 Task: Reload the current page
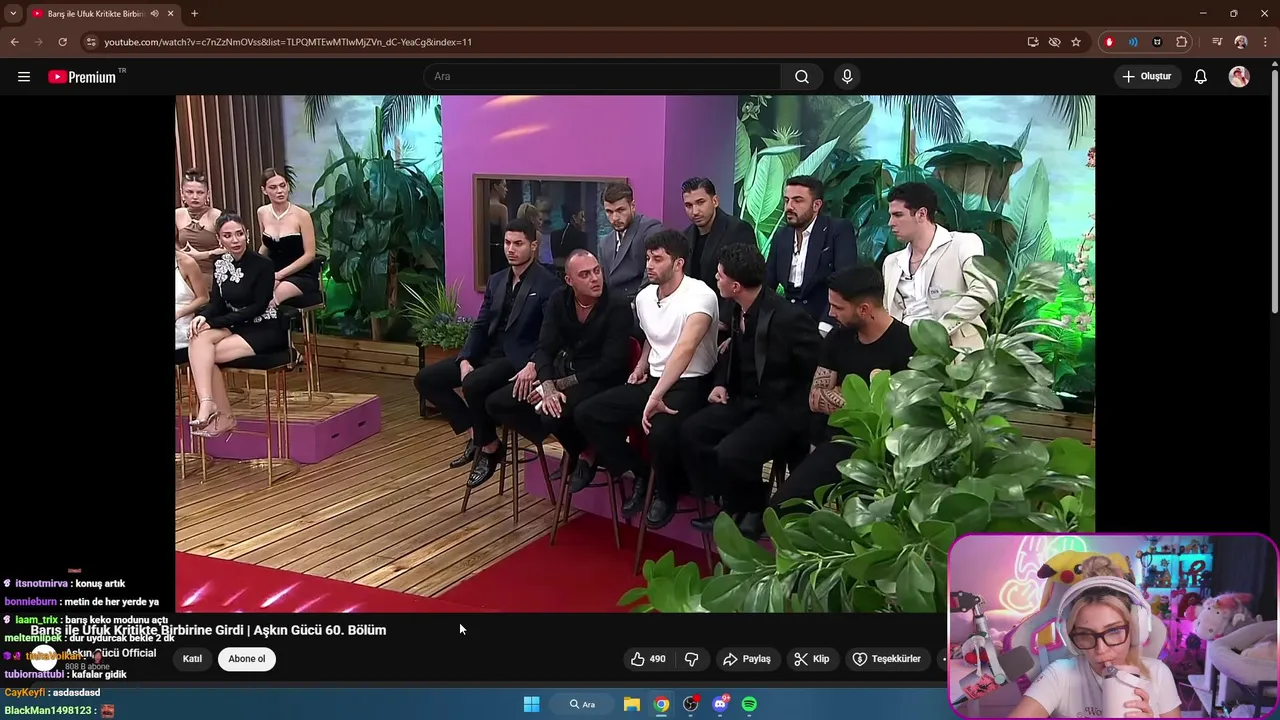(x=62, y=42)
